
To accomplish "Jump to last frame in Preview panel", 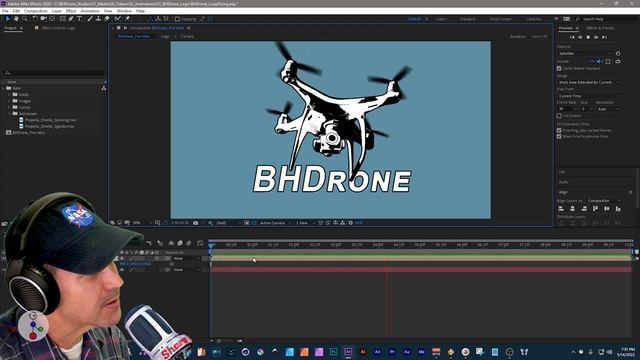I will 604,37.
